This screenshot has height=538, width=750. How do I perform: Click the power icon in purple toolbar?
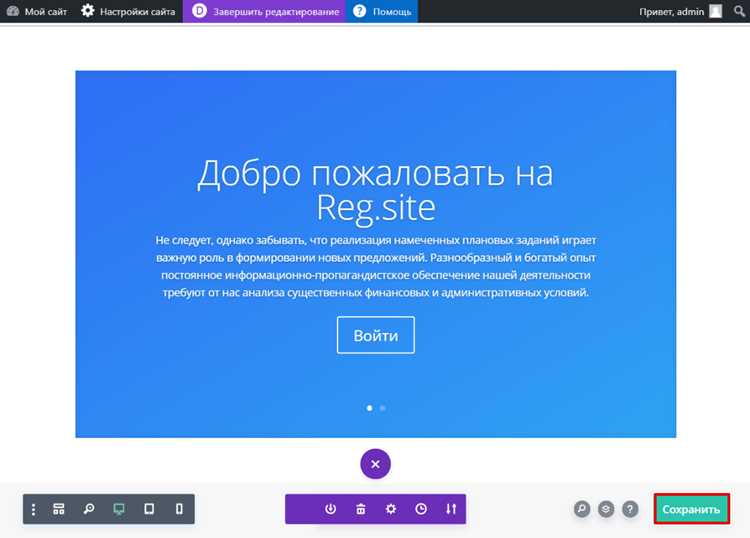[x=331, y=509]
